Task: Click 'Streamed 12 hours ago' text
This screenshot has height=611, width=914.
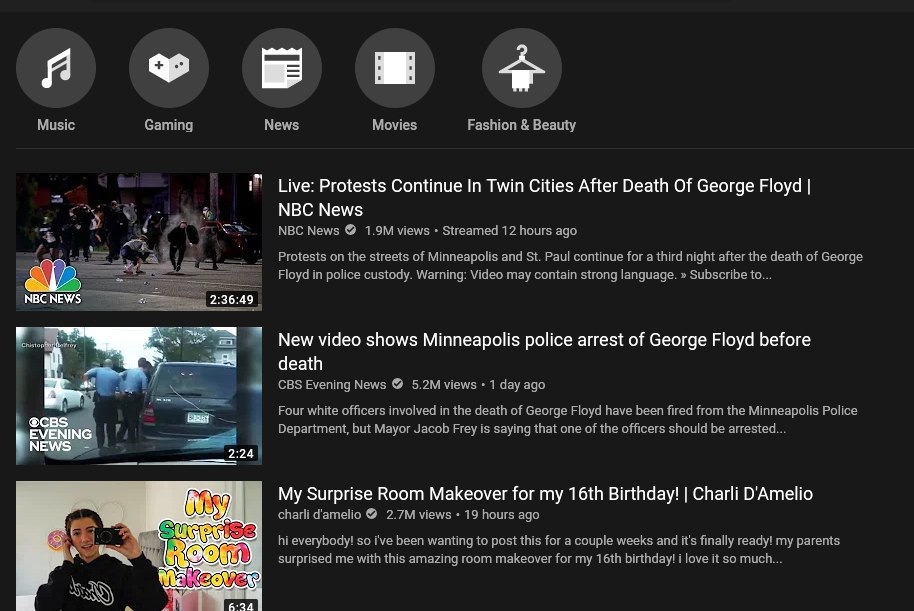Action: [509, 230]
